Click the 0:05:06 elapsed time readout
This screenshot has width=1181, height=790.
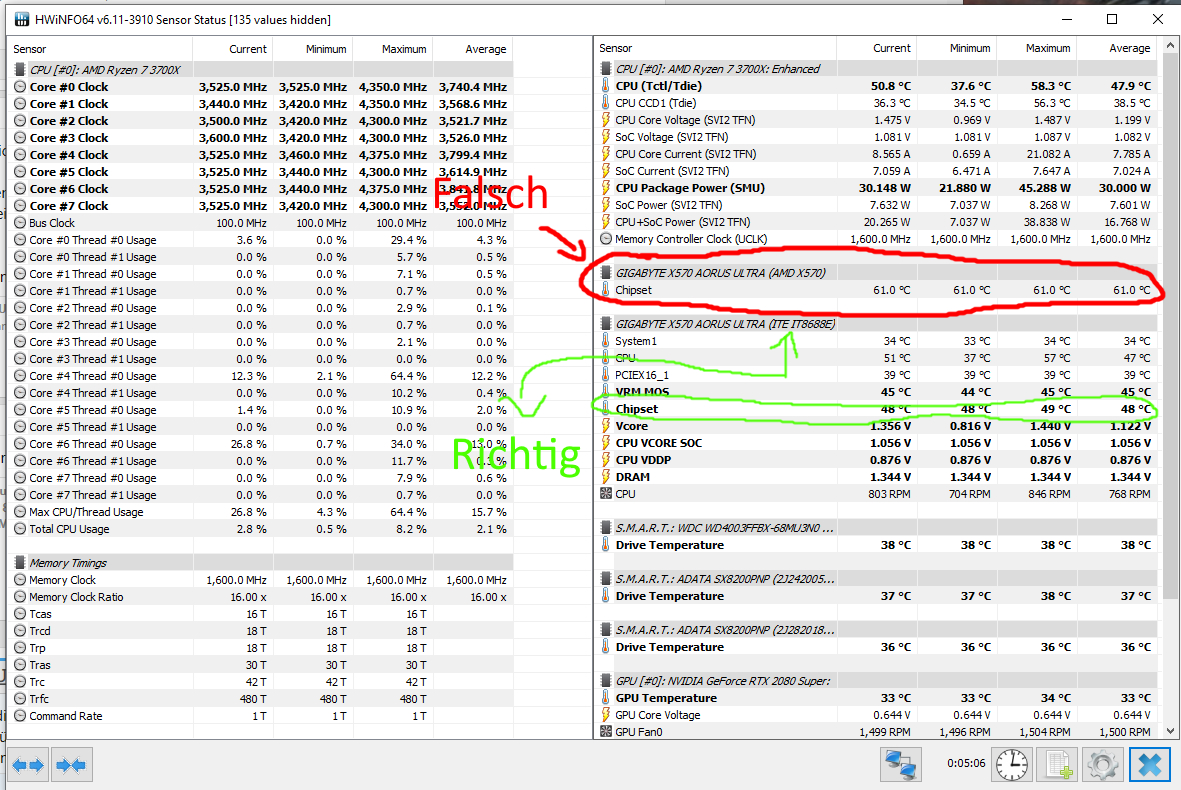(966, 764)
